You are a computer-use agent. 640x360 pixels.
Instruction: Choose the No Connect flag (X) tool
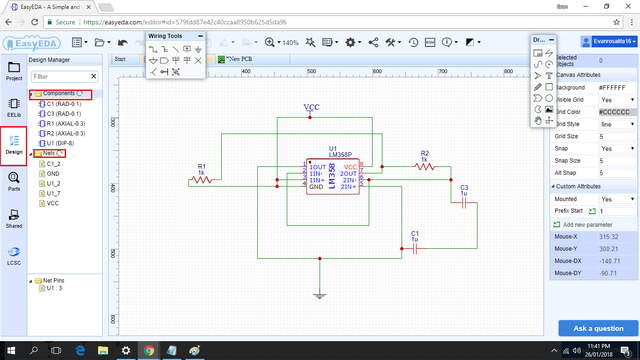tap(198, 61)
